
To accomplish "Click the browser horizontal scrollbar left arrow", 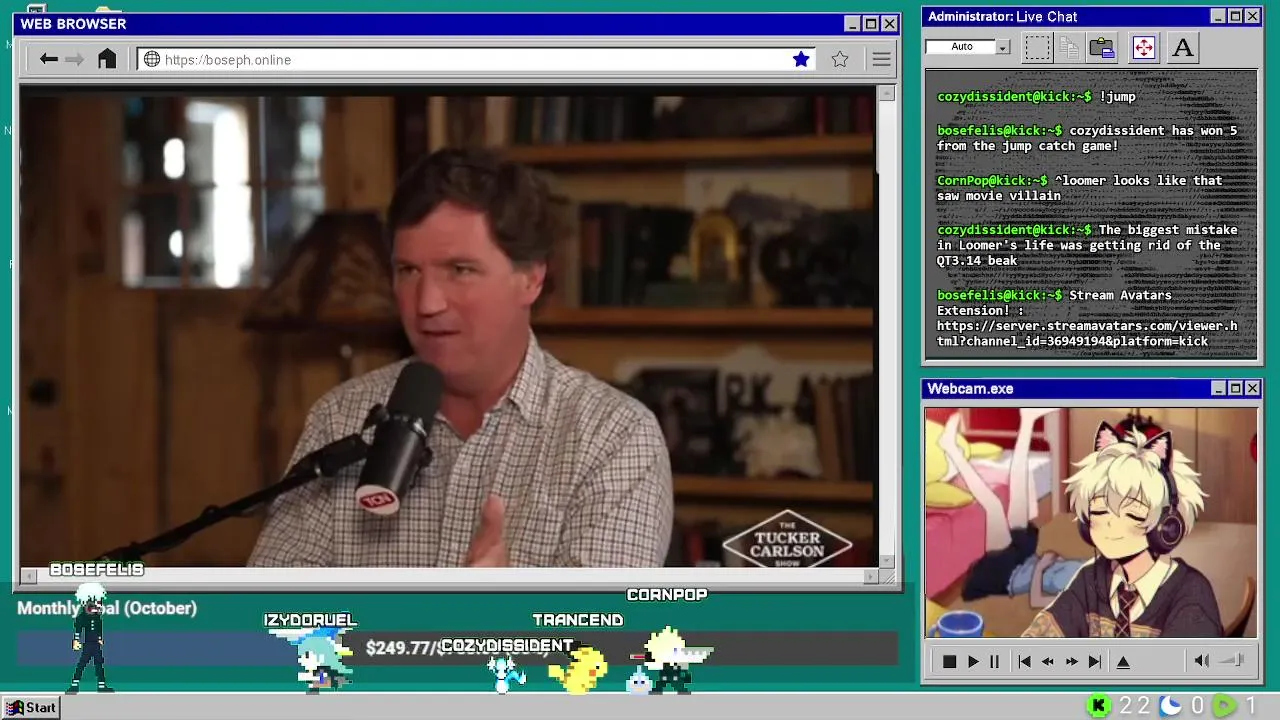I will (28, 576).
